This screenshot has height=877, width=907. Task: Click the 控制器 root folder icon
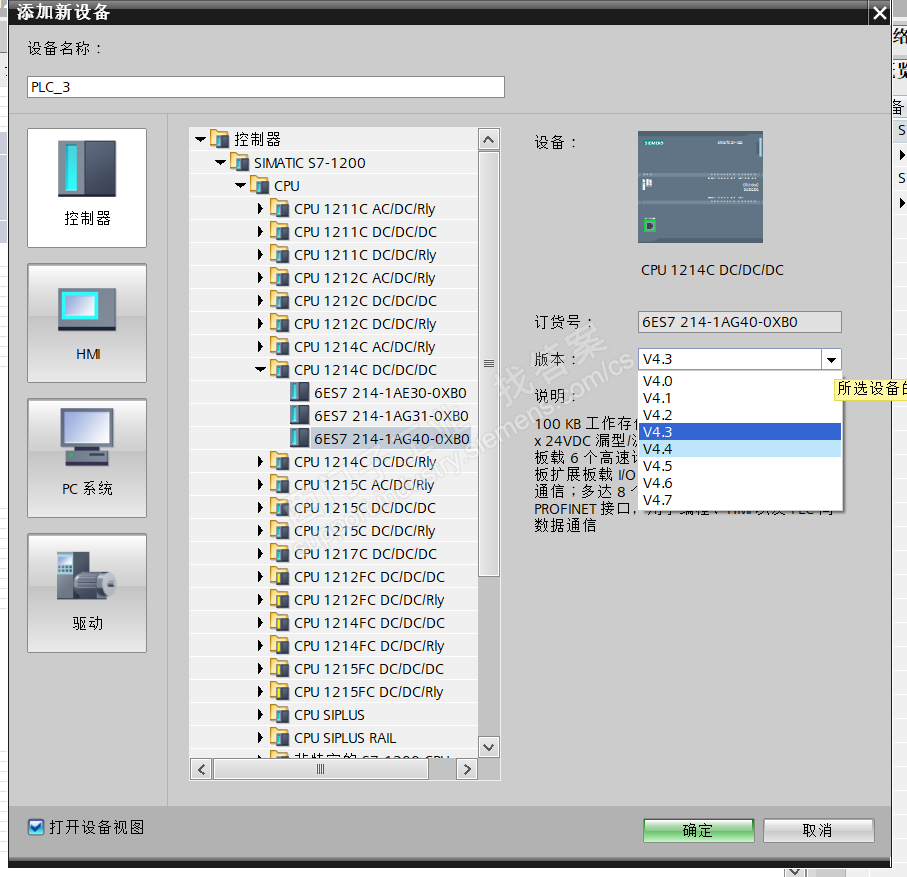[x=219, y=139]
